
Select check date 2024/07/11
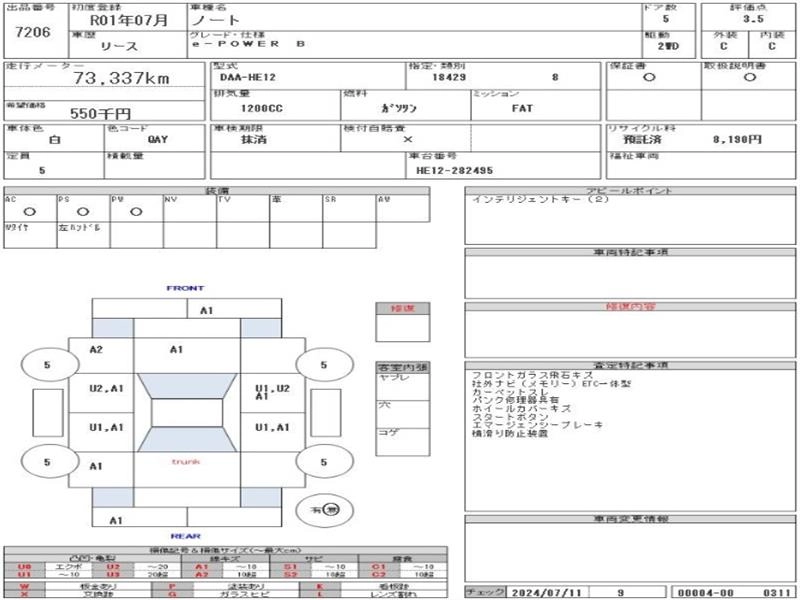click(546, 593)
